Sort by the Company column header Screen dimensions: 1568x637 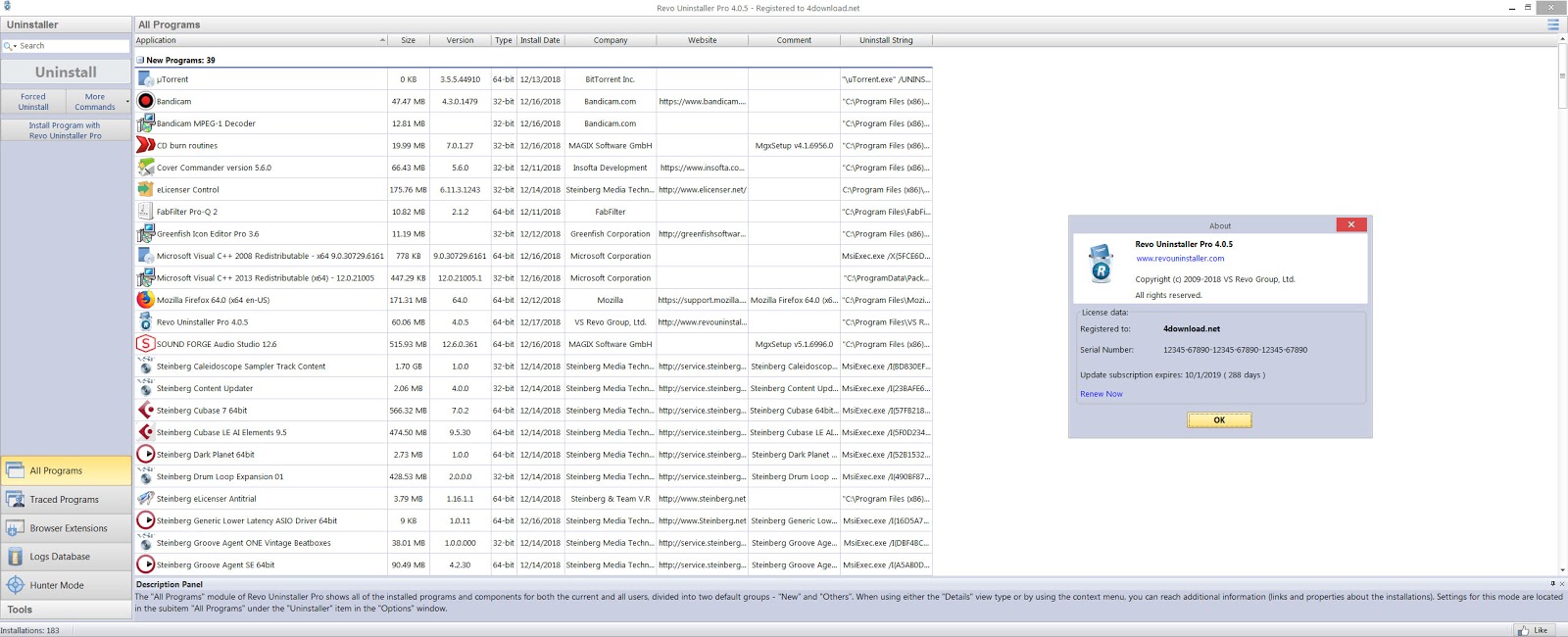(611, 40)
